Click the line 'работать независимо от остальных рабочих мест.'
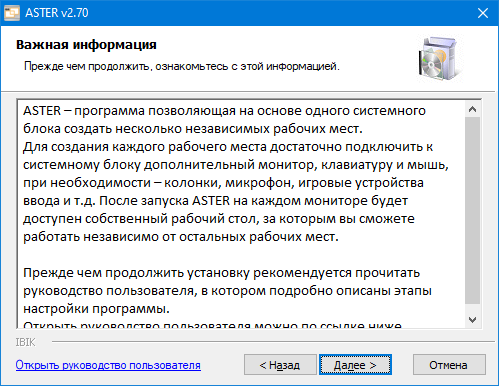The image size is (499, 386). click(x=181, y=237)
